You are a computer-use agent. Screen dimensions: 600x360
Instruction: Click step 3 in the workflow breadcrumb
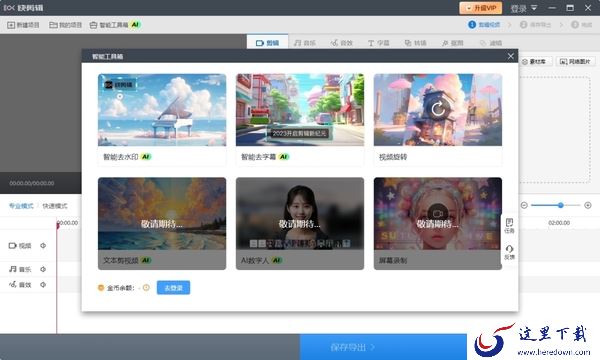[582, 24]
